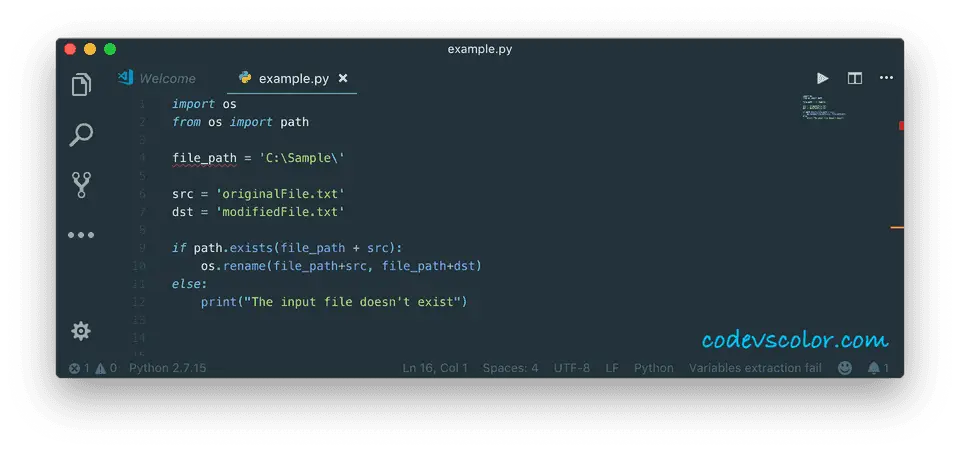Run the Python file with the play icon
This screenshot has height=452, width=960.
(822, 78)
